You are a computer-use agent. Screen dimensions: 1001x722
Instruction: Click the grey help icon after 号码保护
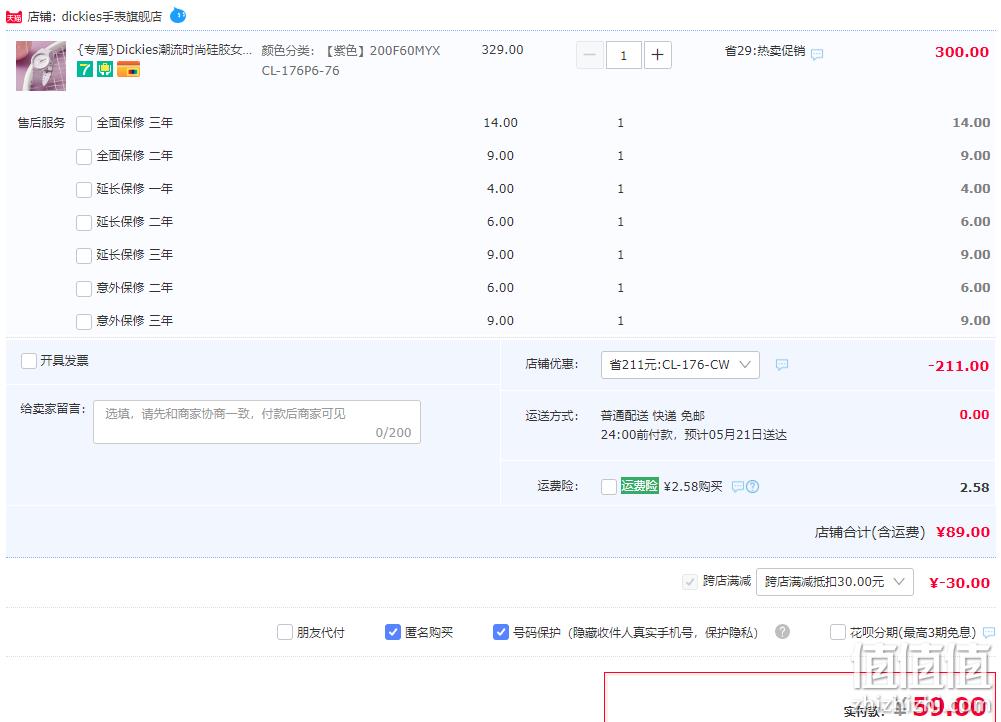tap(782, 631)
